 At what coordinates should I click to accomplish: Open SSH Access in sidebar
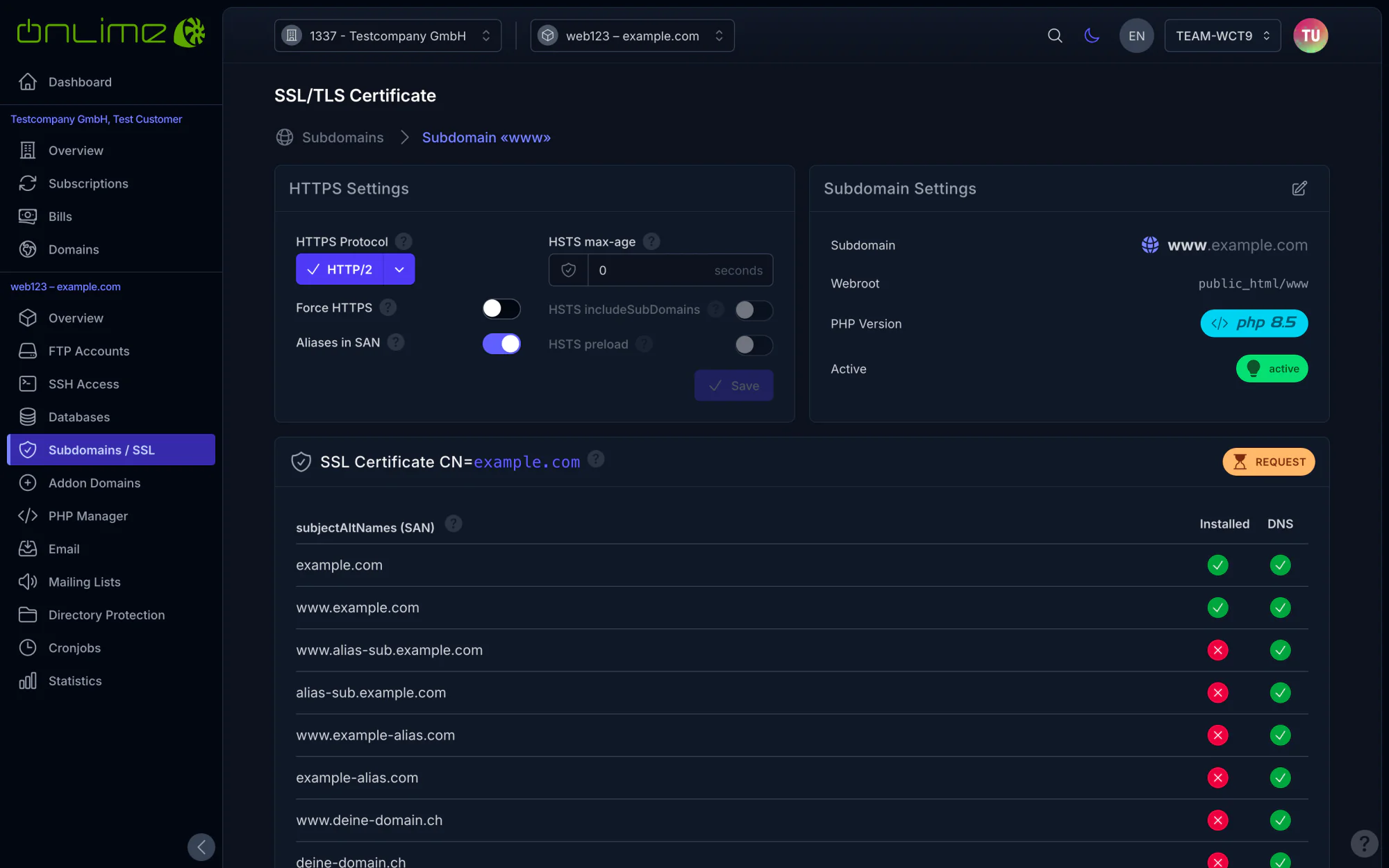pos(111,384)
